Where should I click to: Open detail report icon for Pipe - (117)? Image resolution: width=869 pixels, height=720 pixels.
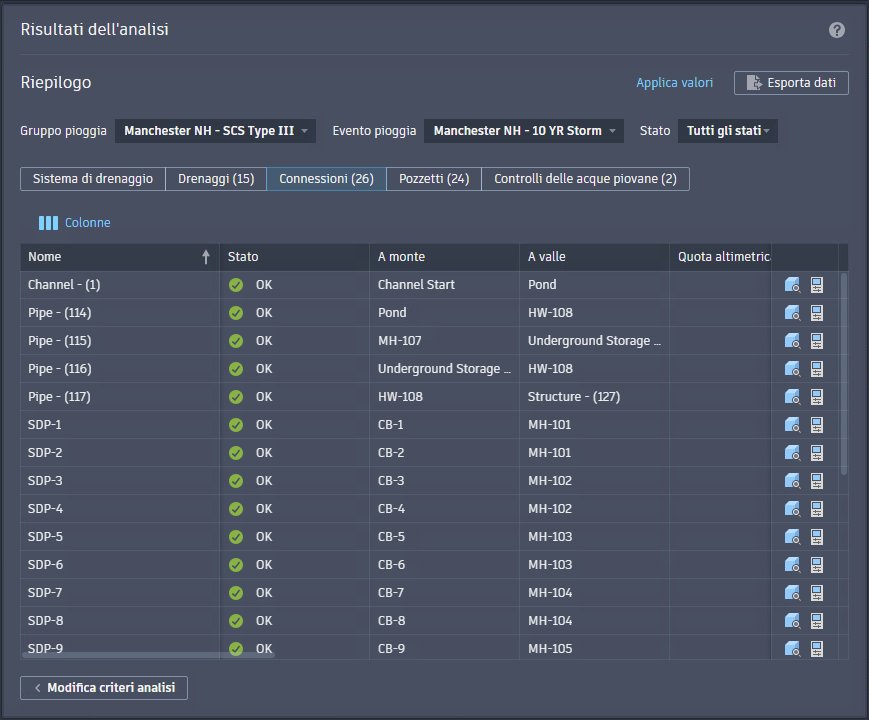817,397
